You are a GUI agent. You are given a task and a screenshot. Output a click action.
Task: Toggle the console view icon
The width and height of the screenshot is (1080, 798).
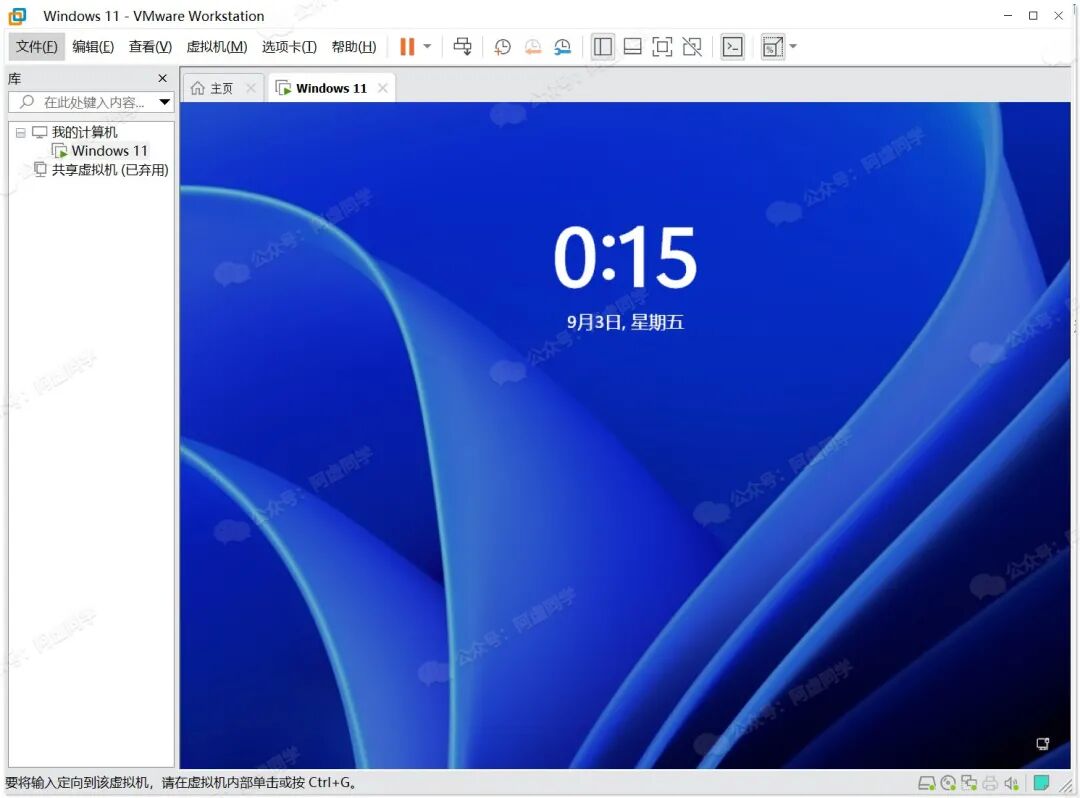point(732,47)
